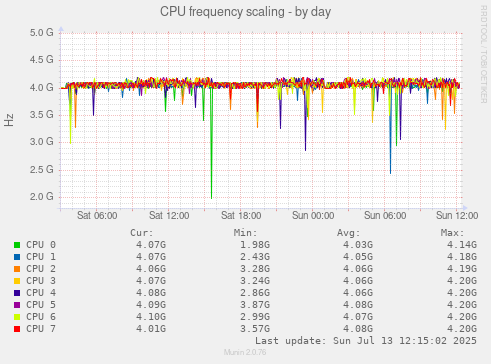Viewport: 491px width, 364px height.
Task: Click CPU 2 minimum value 3.28G
Action: coord(255,269)
